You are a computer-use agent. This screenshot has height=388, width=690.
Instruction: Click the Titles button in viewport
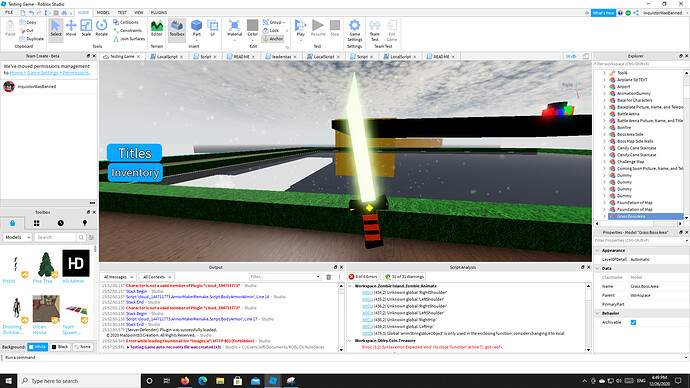(x=134, y=153)
